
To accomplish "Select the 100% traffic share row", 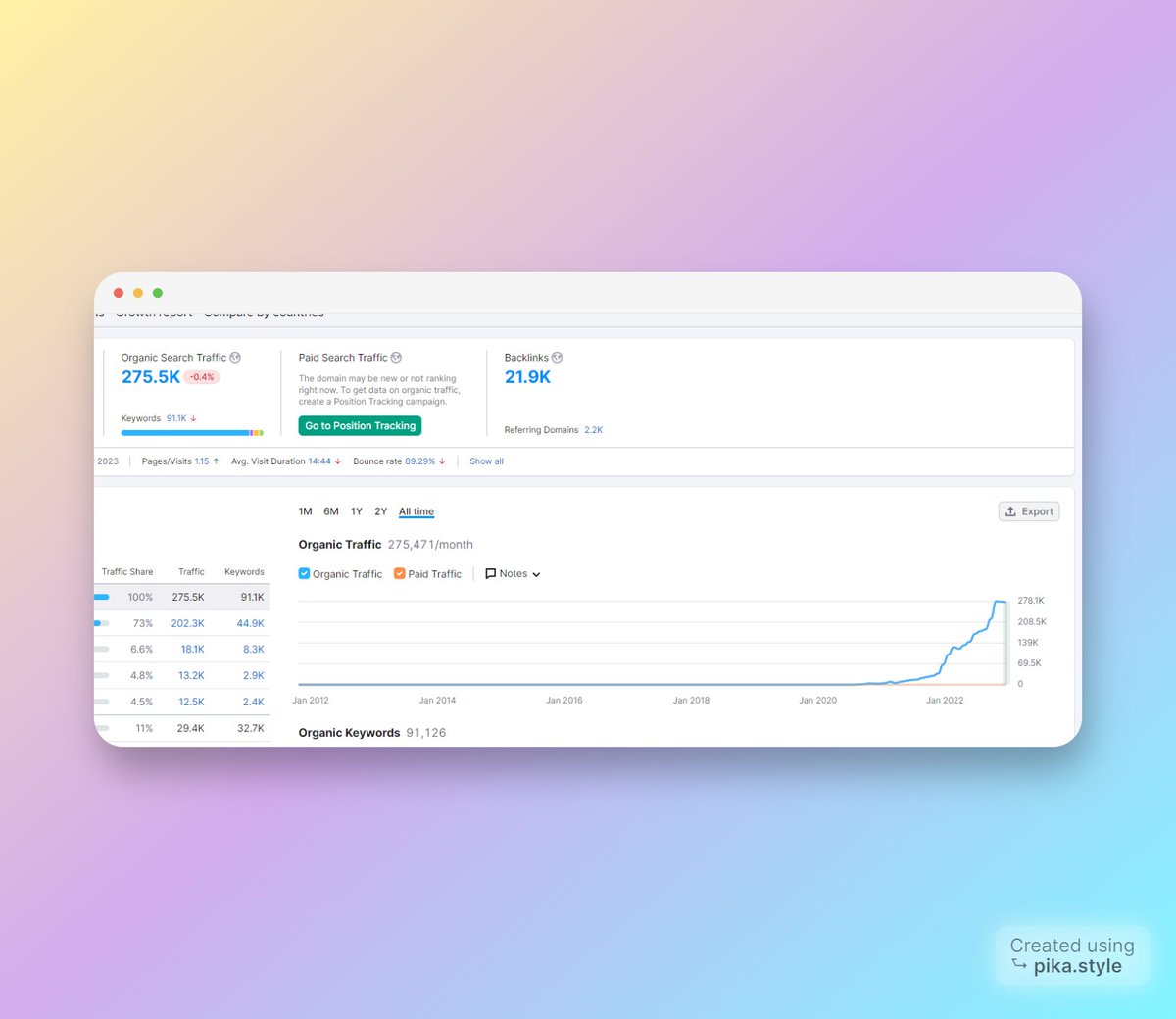I will (x=182, y=597).
